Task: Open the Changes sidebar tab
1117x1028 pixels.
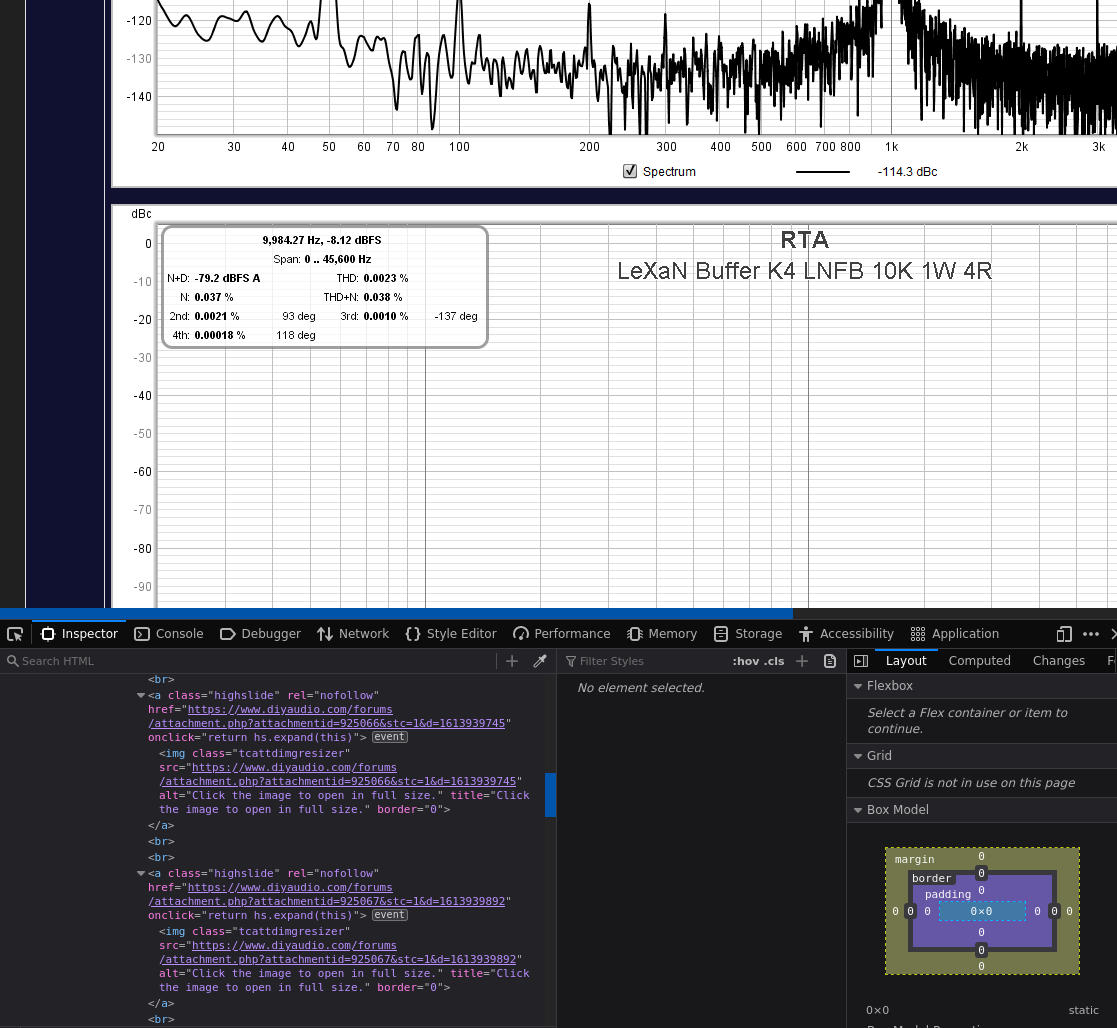Action: [1059, 661]
